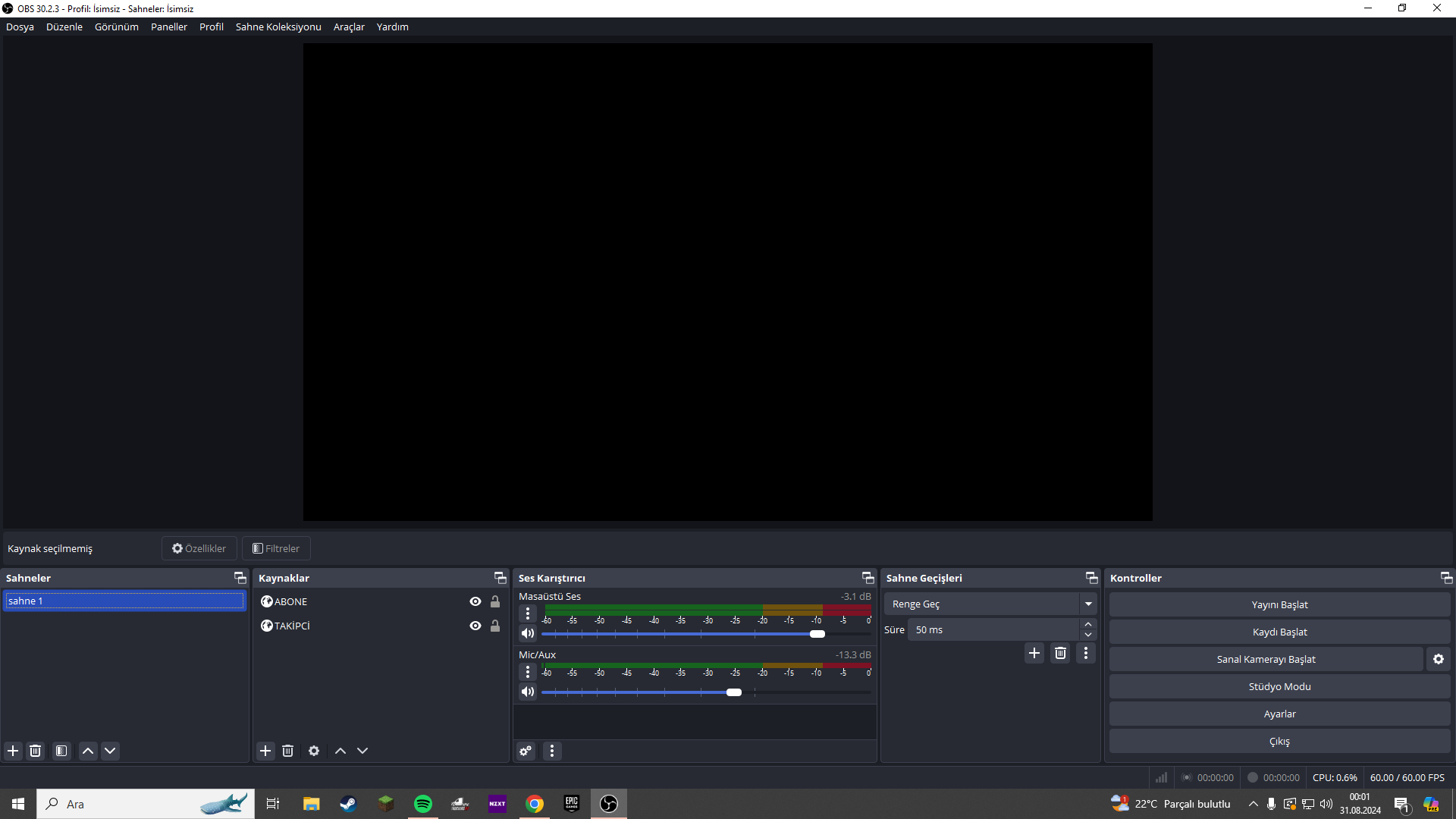Image resolution: width=1456 pixels, height=819 pixels.
Task: Increase Süre duration stepper up
Action: tap(1088, 624)
